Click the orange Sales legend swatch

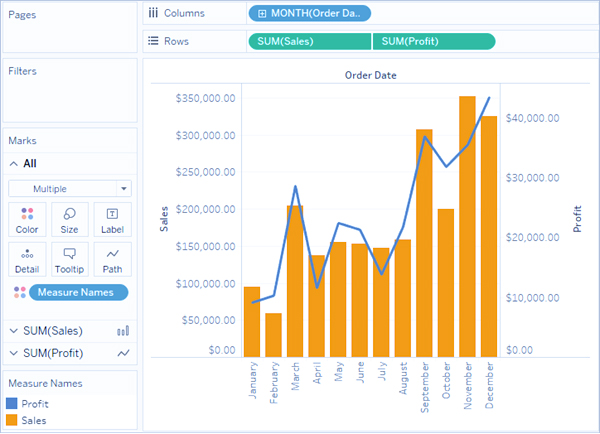pos(12,420)
